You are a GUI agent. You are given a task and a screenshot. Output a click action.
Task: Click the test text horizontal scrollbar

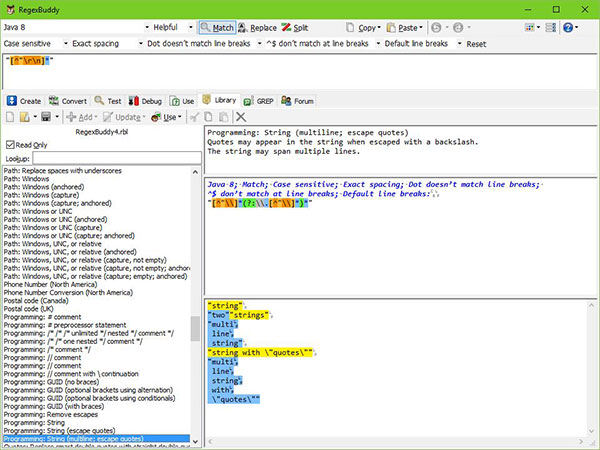(x=396, y=441)
